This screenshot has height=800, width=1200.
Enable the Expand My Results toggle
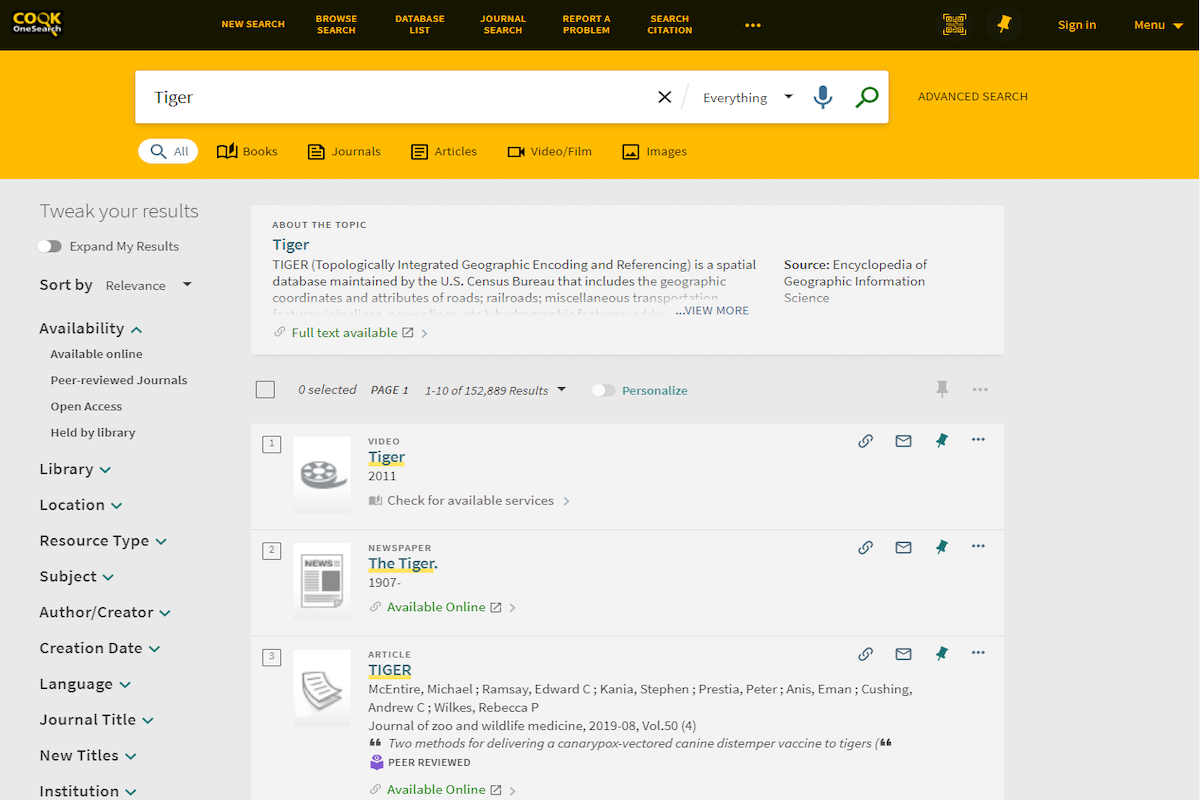(50, 246)
